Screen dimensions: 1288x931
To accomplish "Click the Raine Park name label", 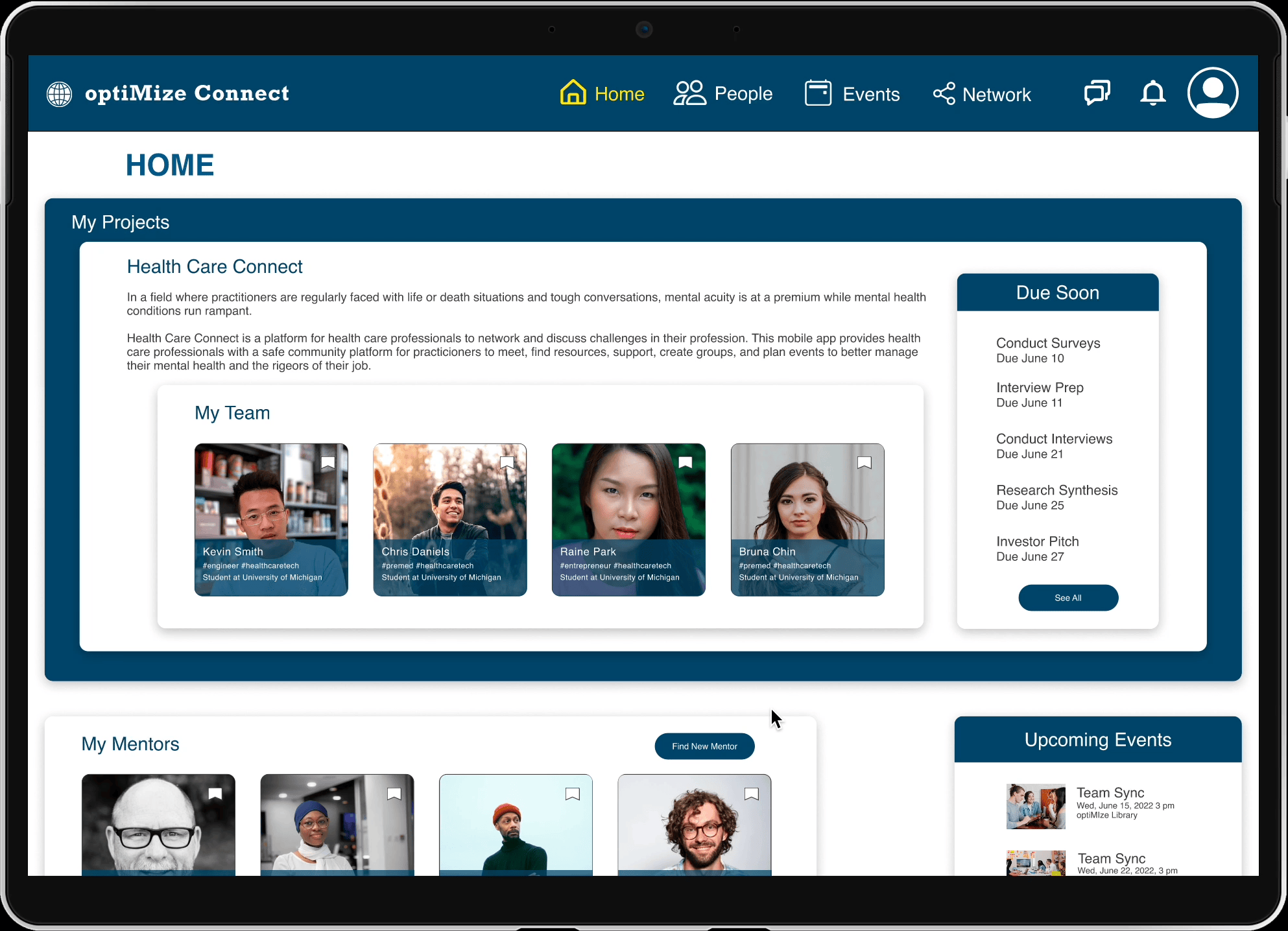I will click(x=588, y=552).
